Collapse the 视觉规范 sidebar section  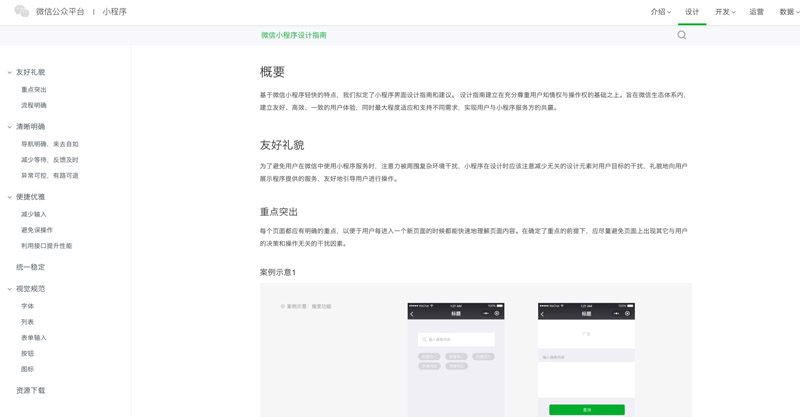point(9,289)
